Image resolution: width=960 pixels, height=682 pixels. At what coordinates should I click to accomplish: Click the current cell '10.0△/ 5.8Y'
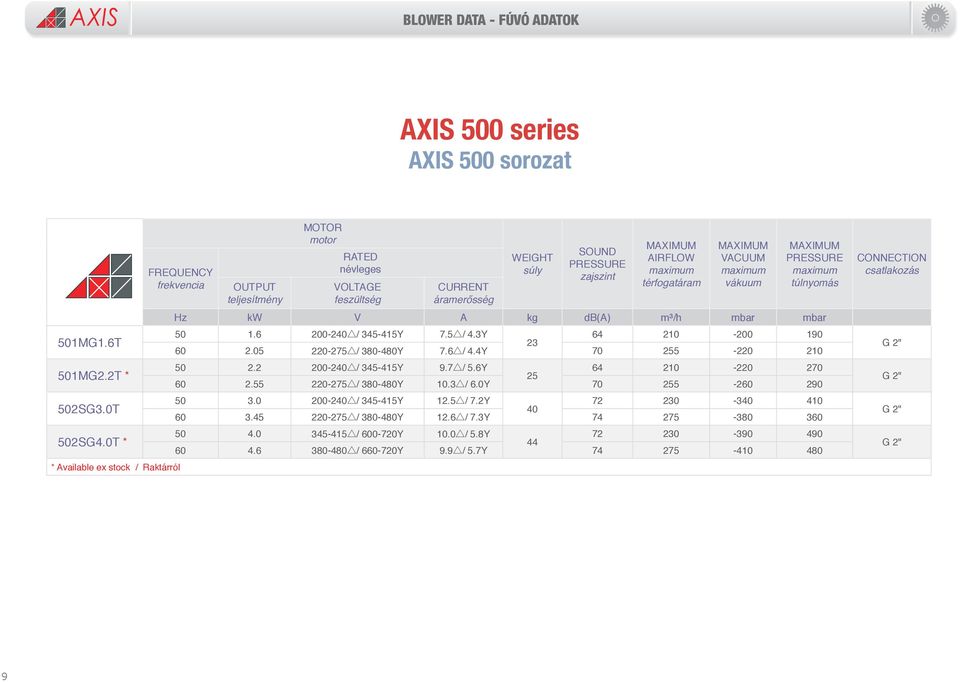[x=463, y=434]
